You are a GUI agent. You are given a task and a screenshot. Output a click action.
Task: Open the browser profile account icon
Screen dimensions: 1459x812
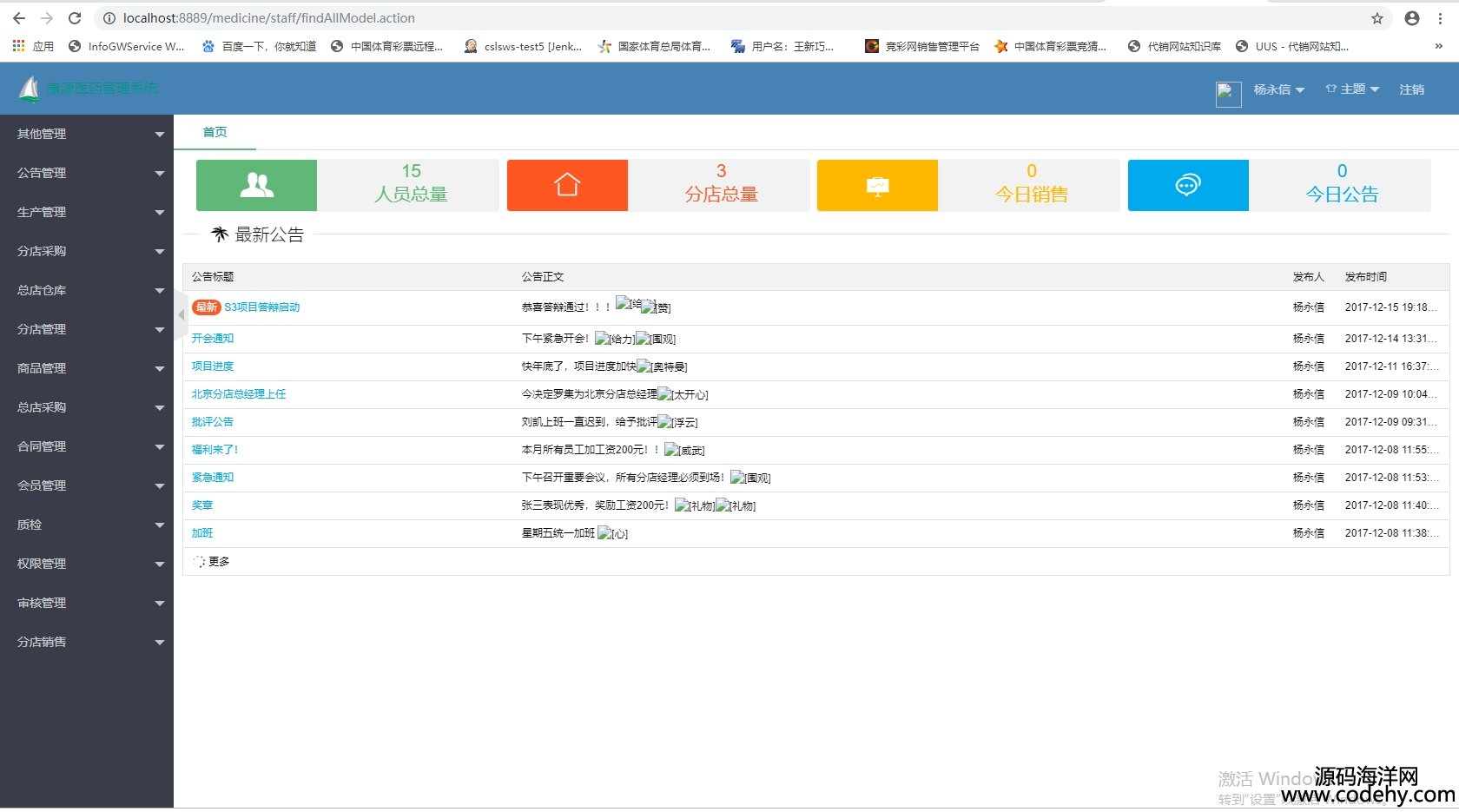click(x=1412, y=18)
